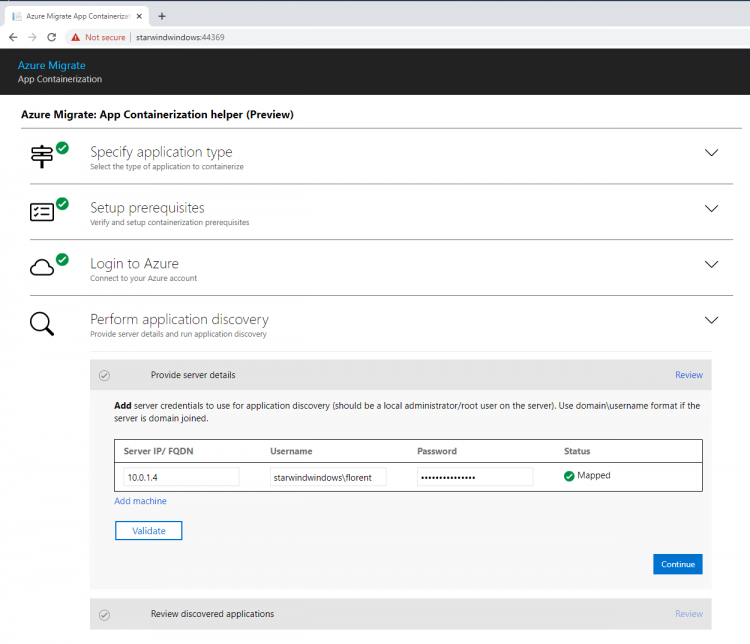750x644 pixels.
Task: Expand the Login to Azure section
Action: click(x=711, y=264)
